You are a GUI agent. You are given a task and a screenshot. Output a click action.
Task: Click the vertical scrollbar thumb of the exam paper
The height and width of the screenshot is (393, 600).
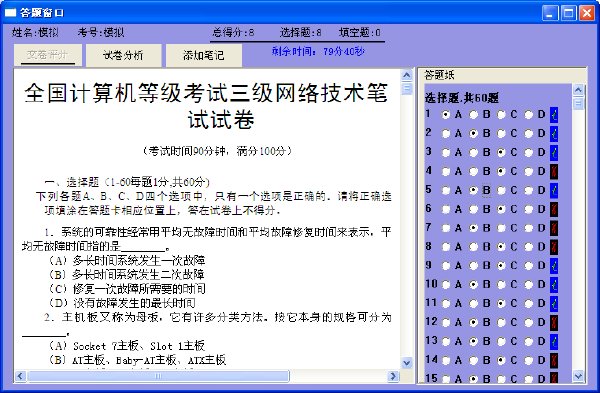(407, 88)
